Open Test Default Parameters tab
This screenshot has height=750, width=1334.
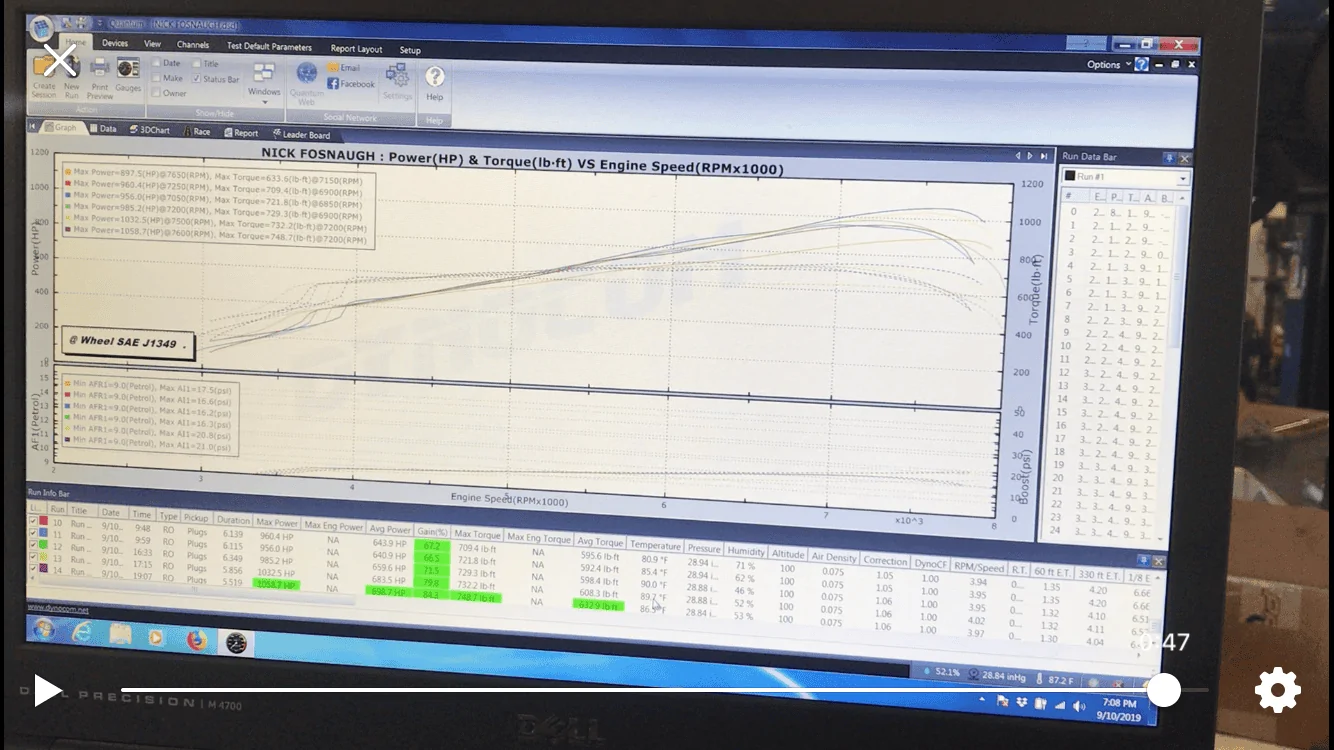coord(269,47)
